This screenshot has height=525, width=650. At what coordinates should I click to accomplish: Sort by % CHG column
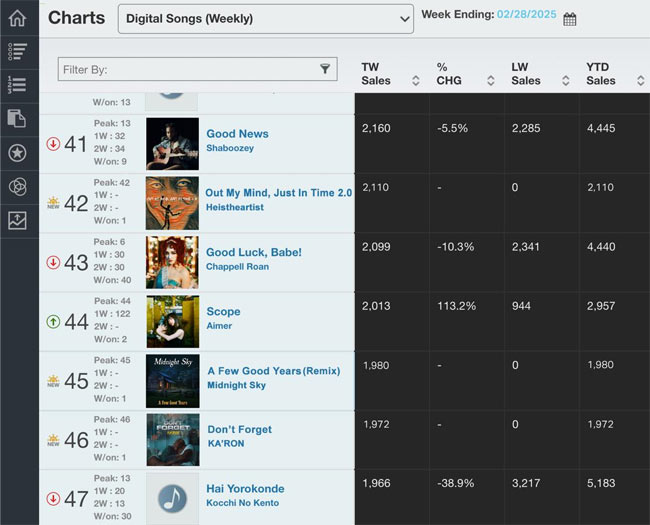491,80
